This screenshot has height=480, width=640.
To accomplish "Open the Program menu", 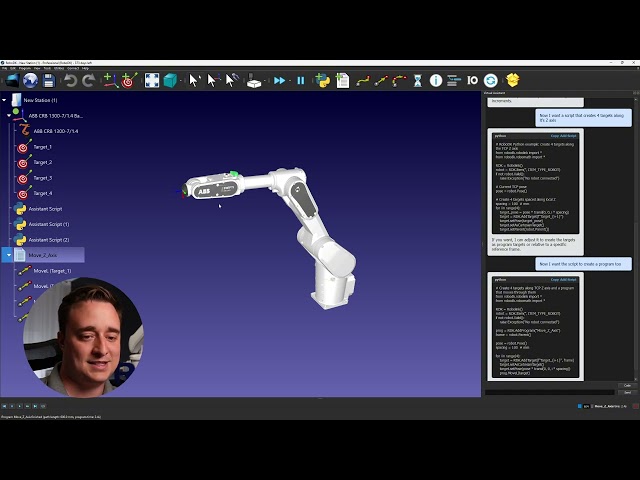I will (x=25, y=69).
